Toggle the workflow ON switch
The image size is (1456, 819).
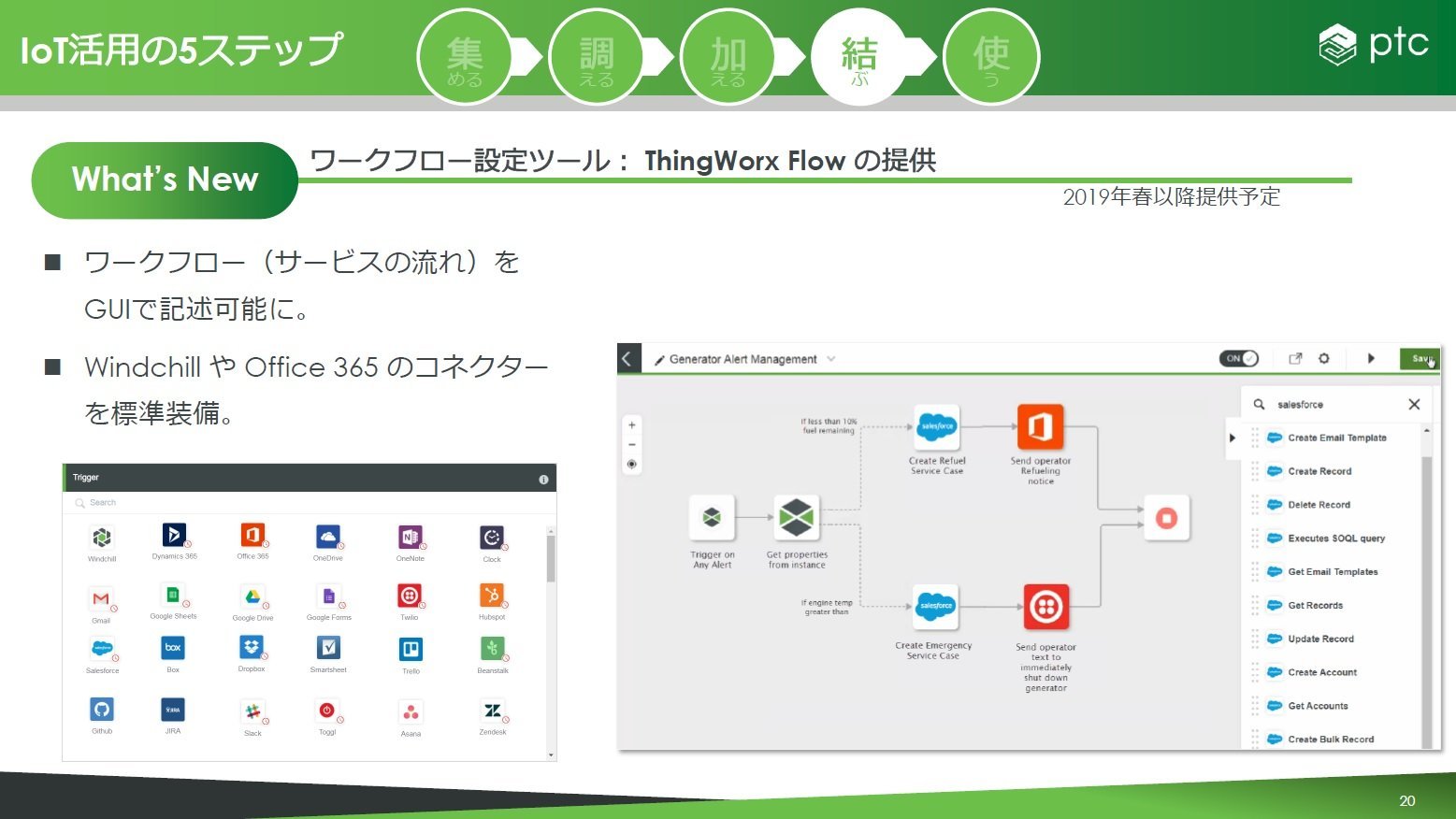(1239, 358)
